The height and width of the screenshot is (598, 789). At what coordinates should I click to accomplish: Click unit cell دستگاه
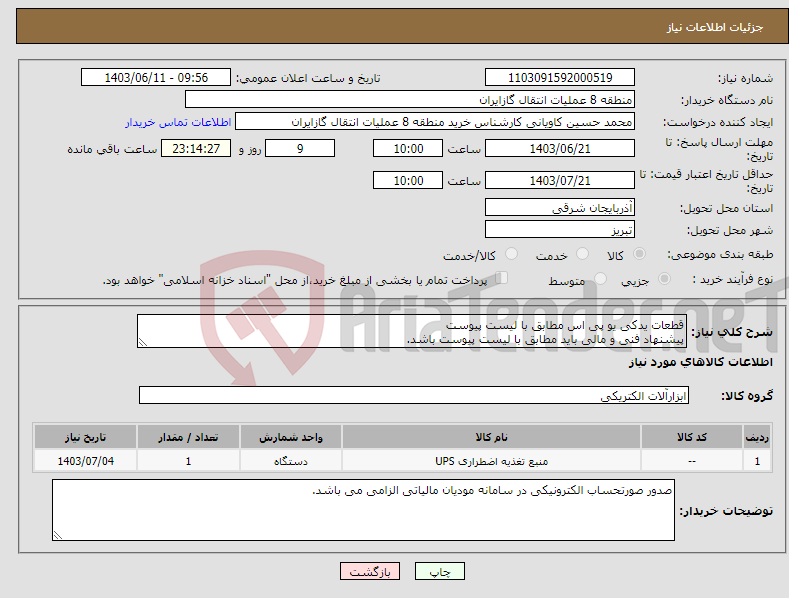(x=291, y=461)
